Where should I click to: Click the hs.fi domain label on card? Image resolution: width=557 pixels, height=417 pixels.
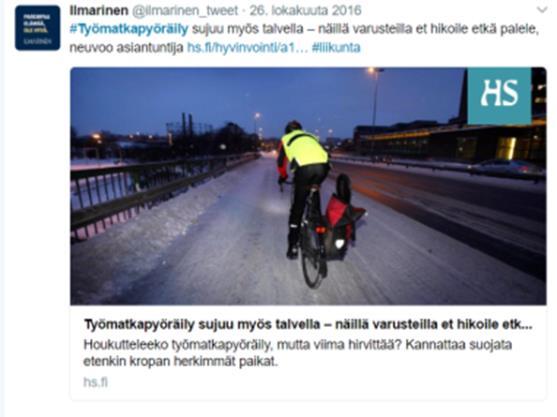tap(96, 382)
